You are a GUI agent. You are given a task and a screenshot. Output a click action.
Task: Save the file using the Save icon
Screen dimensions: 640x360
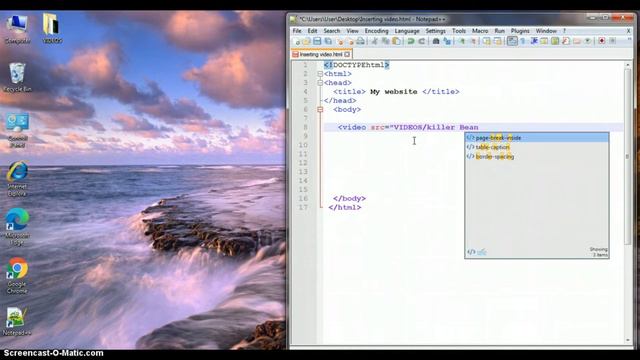[317, 41]
